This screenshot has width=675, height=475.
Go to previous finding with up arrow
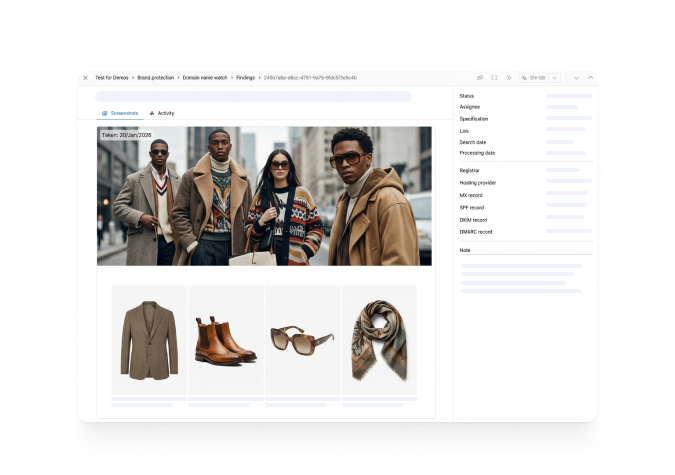tap(591, 78)
